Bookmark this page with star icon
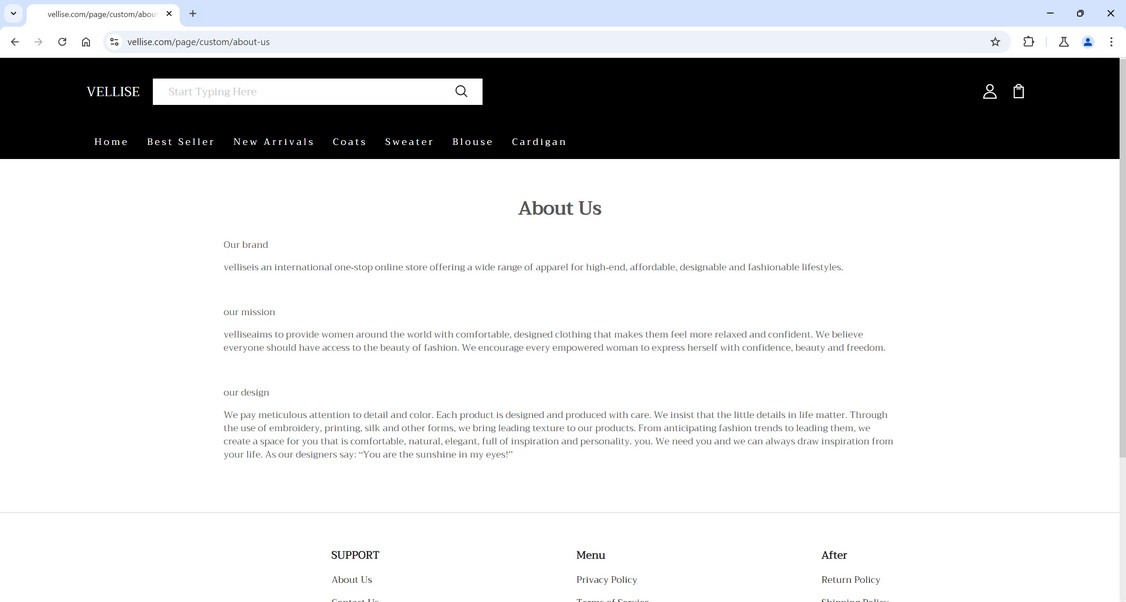The height and width of the screenshot is (602, 1126). (x=995, y=42)
